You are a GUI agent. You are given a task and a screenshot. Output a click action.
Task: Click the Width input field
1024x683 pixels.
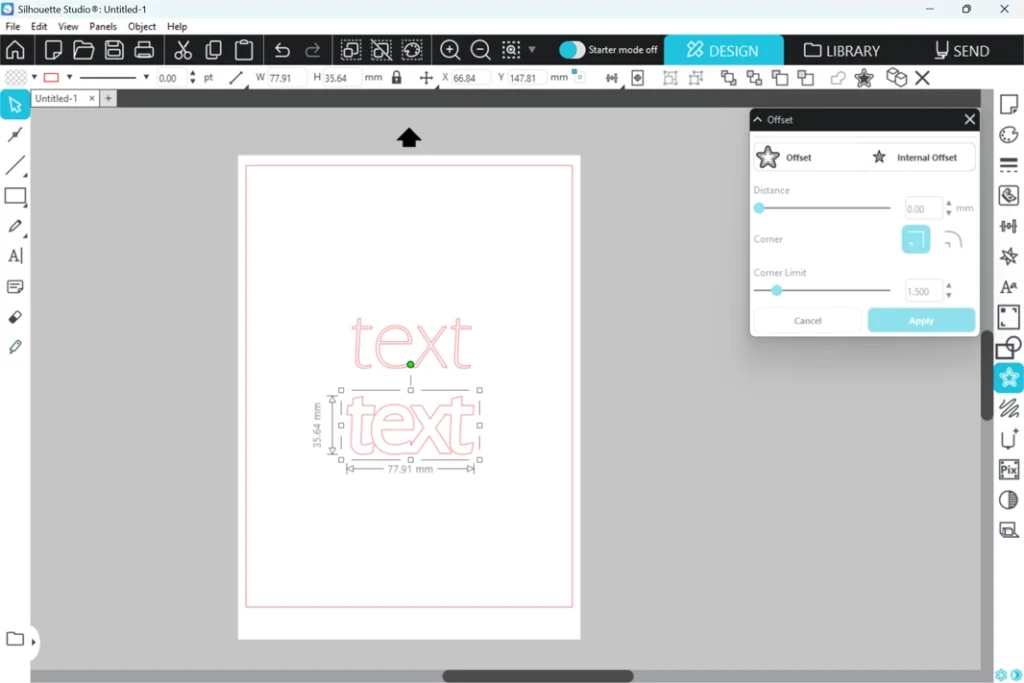pyautogui.click(x=285, y=77)
